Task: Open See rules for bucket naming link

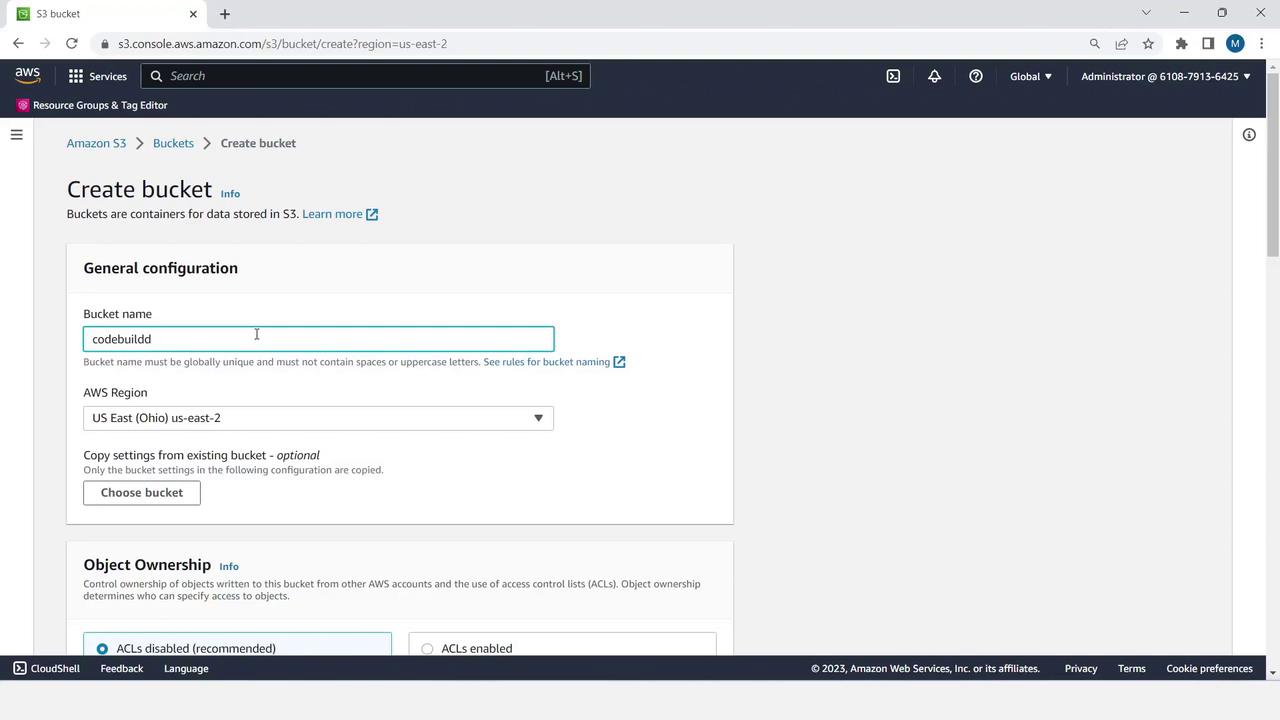Action: [546, 362]
